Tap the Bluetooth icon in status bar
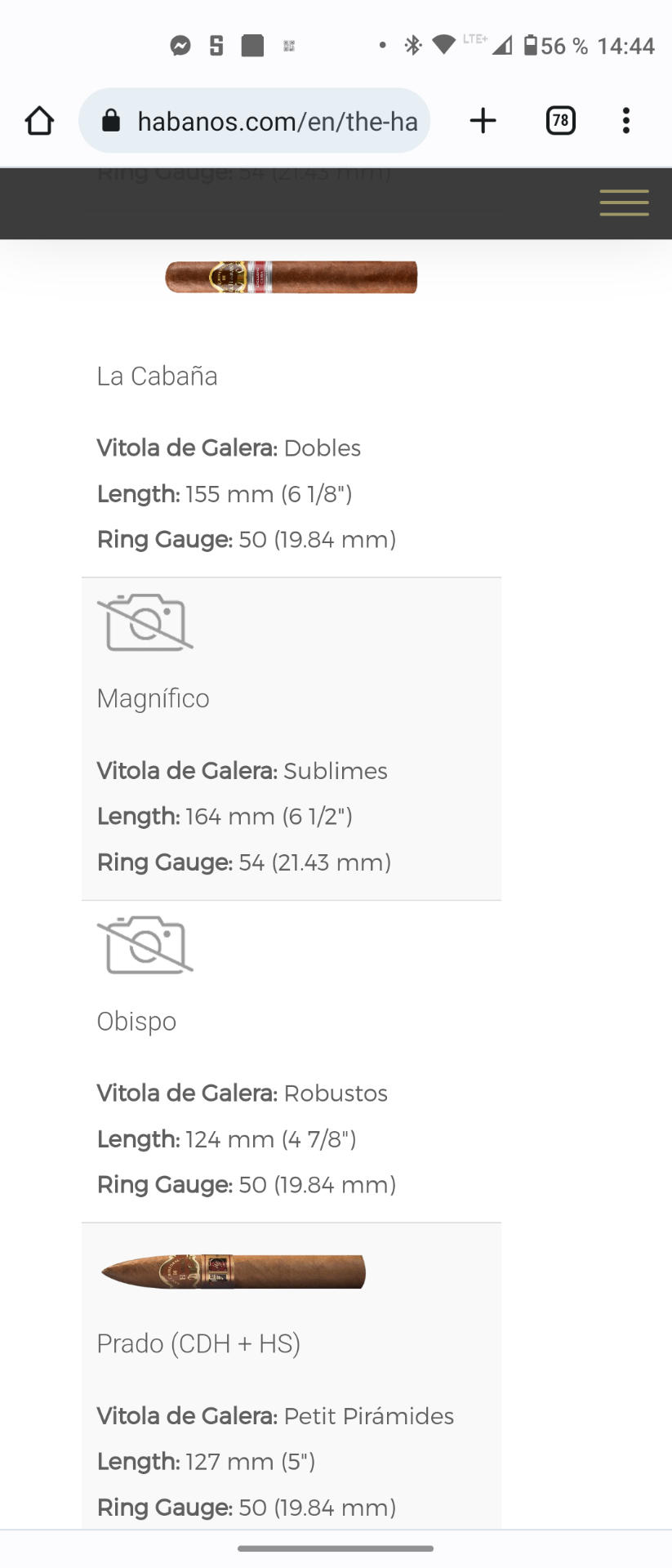 (413, 46)
